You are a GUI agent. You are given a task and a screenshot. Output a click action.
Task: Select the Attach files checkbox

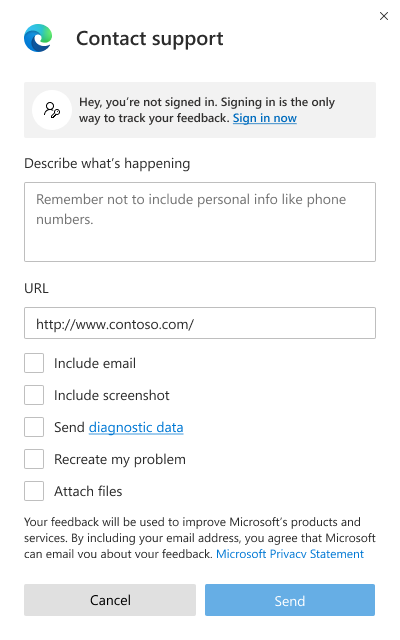click(34, 491)
